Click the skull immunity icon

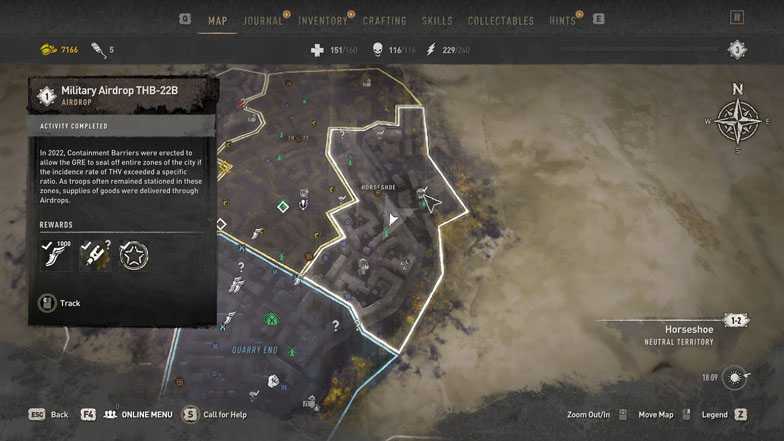378,50
